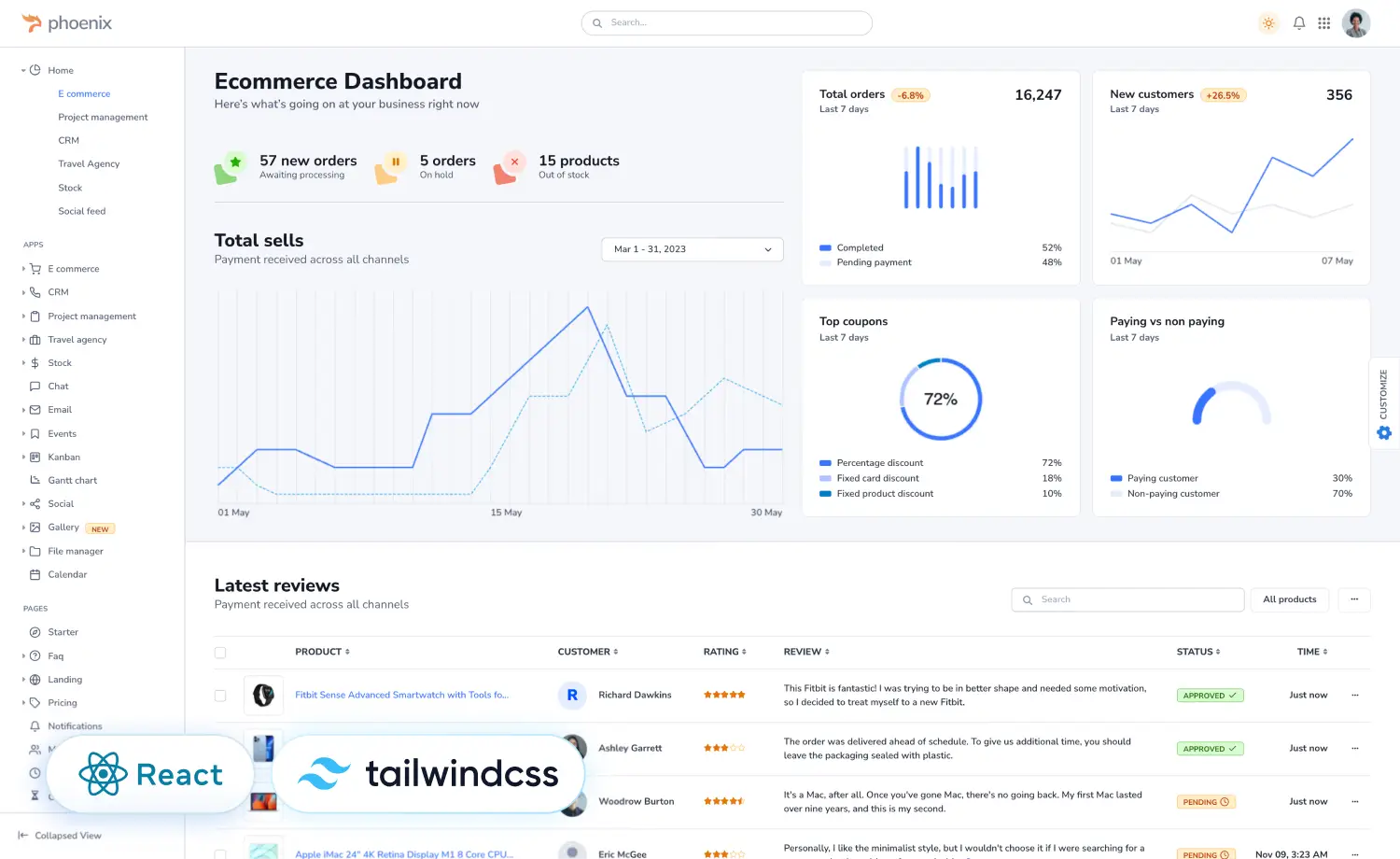Click the Events bookmark icon
This screenshot has height=859, width=1400.
click(35, 434)
